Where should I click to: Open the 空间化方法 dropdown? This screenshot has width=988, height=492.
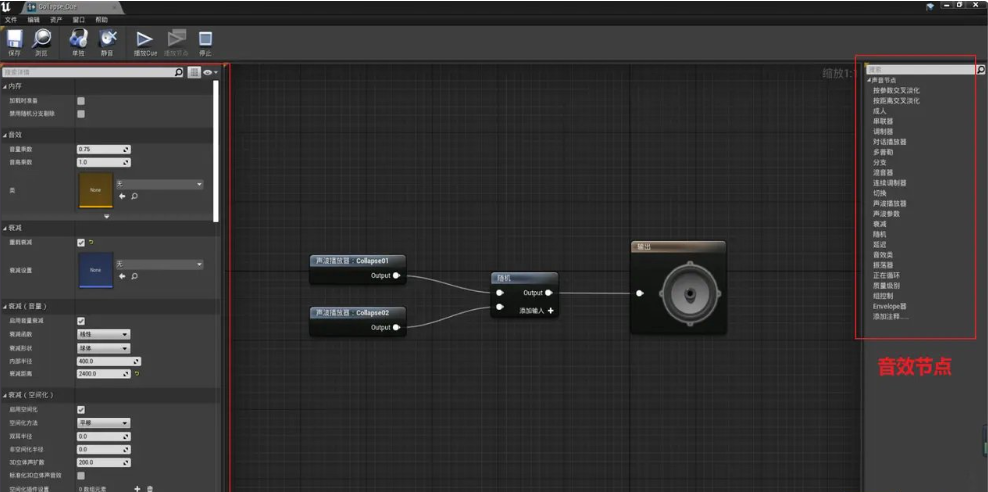click(103, 423)
